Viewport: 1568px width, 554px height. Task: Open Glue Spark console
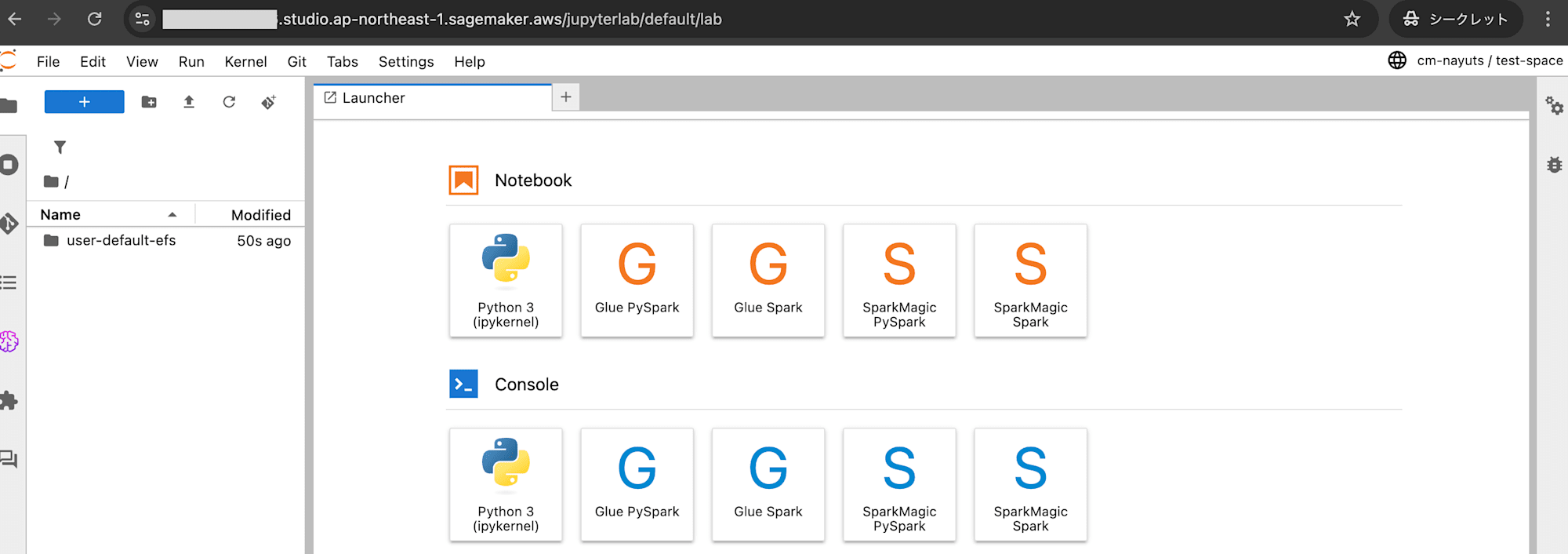[x=768, y=484]
